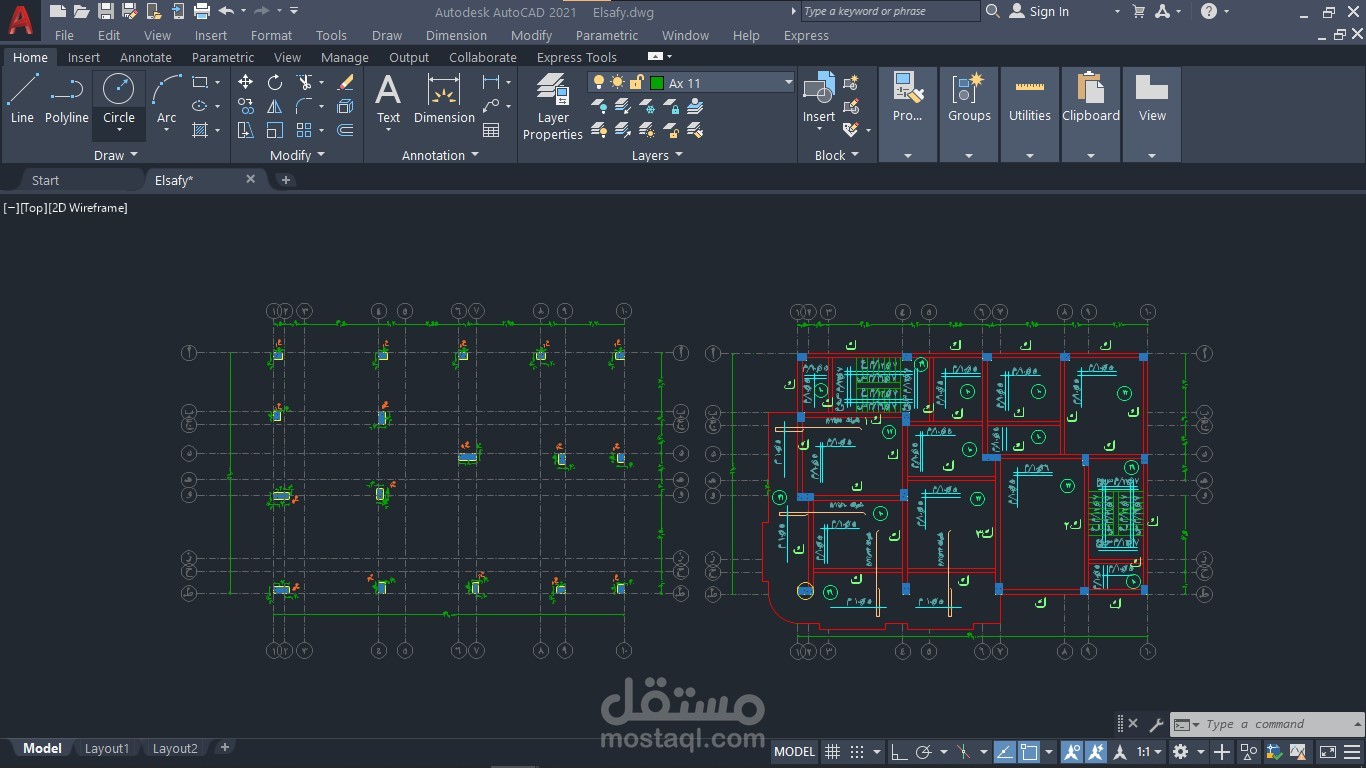Open the Parametric ribbon tab
This screenshot has height=768, width=1366.
pyautogui.click(x=223, y=57)
